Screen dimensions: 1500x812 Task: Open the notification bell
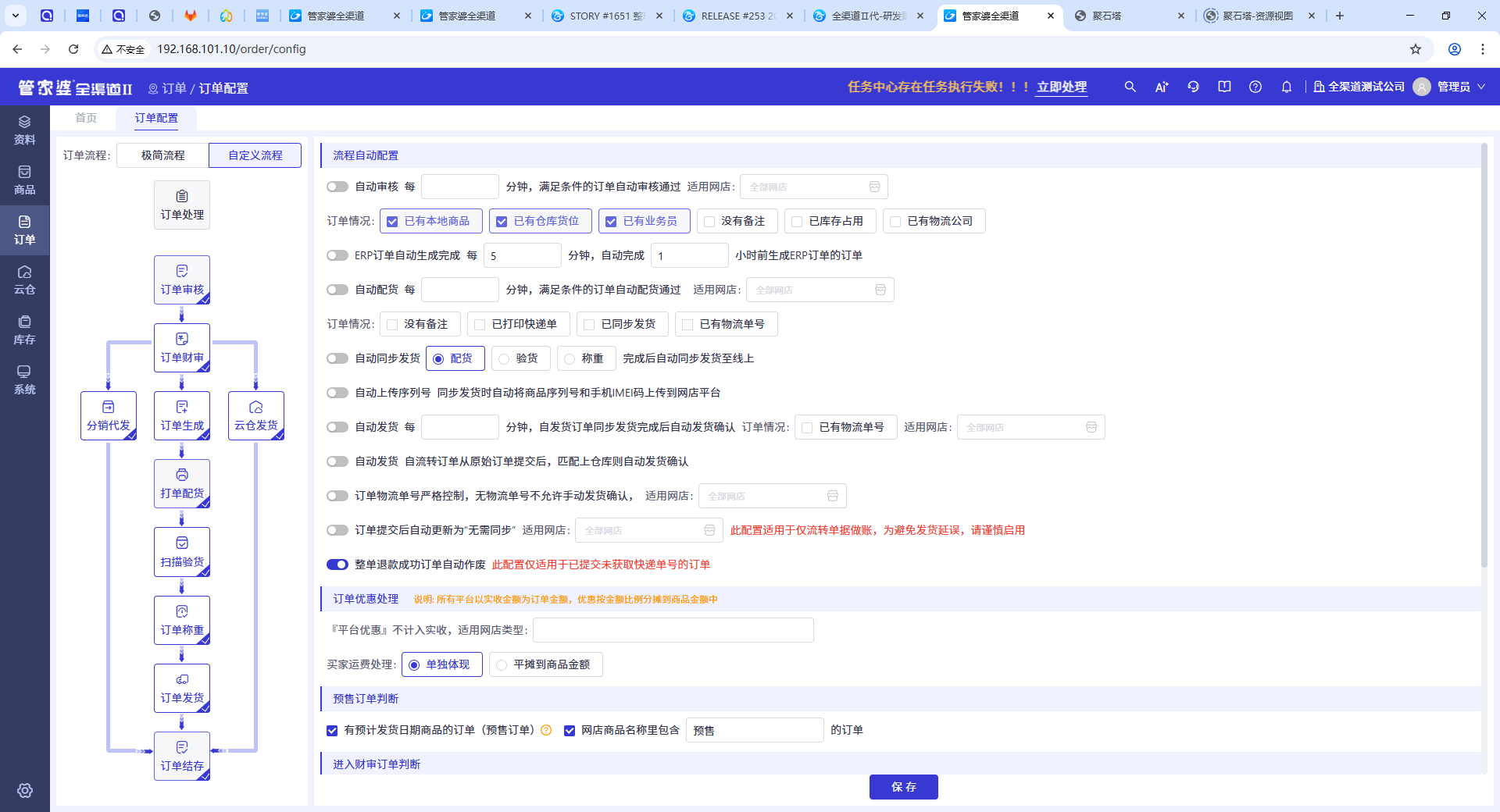coord(1287,87)
